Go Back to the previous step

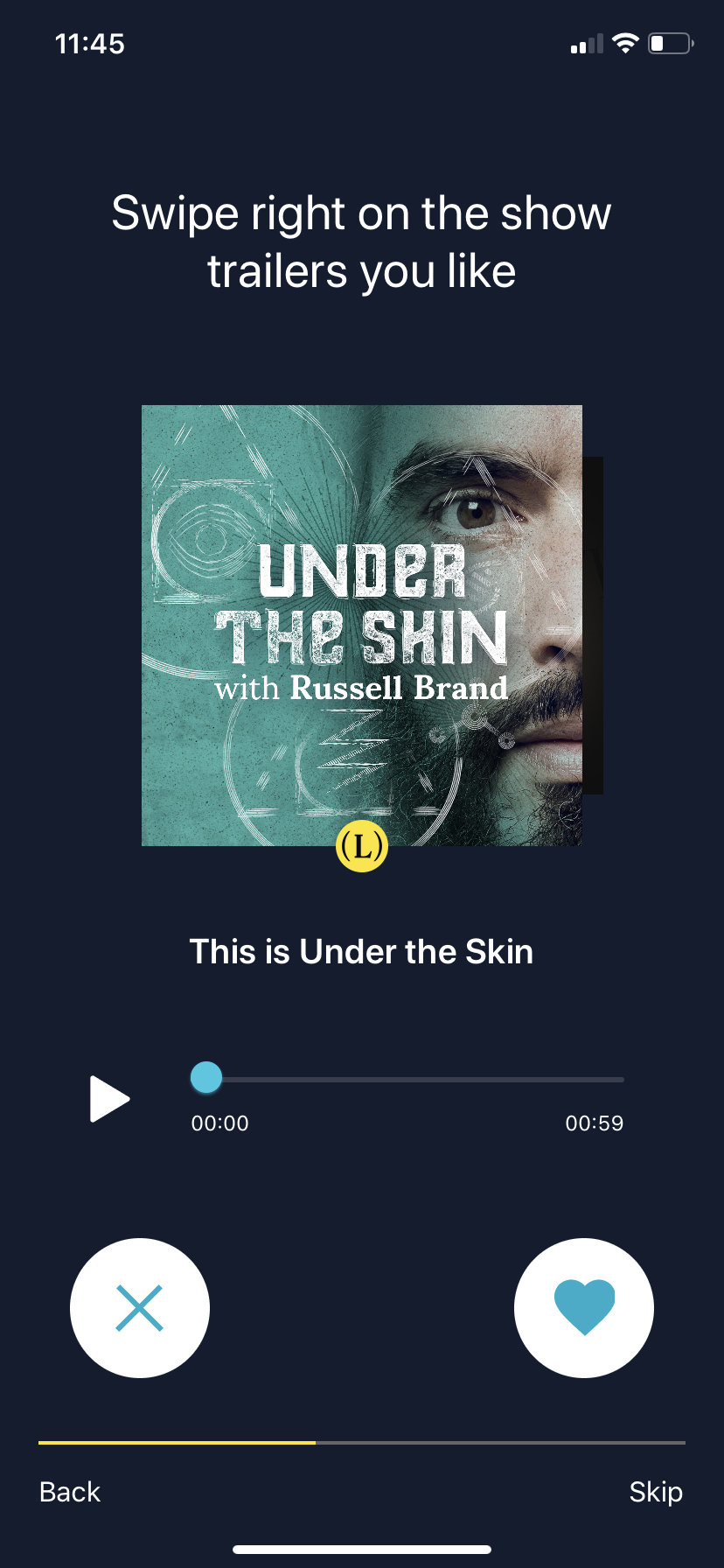tap(70, 1492)
